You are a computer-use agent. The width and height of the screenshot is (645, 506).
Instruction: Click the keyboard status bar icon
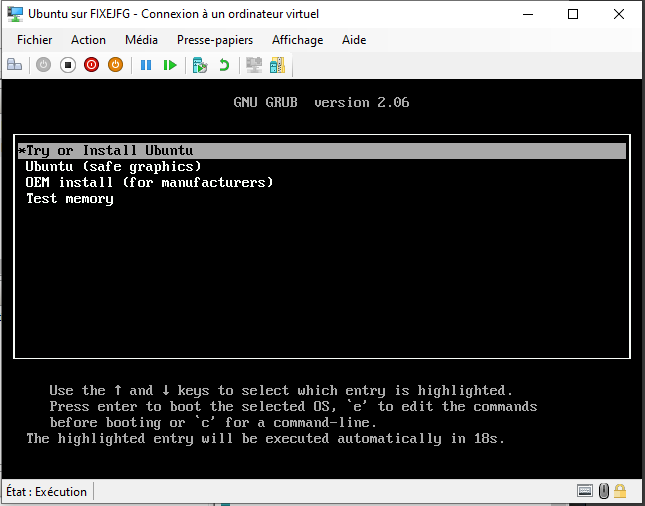tap(585, 491)
